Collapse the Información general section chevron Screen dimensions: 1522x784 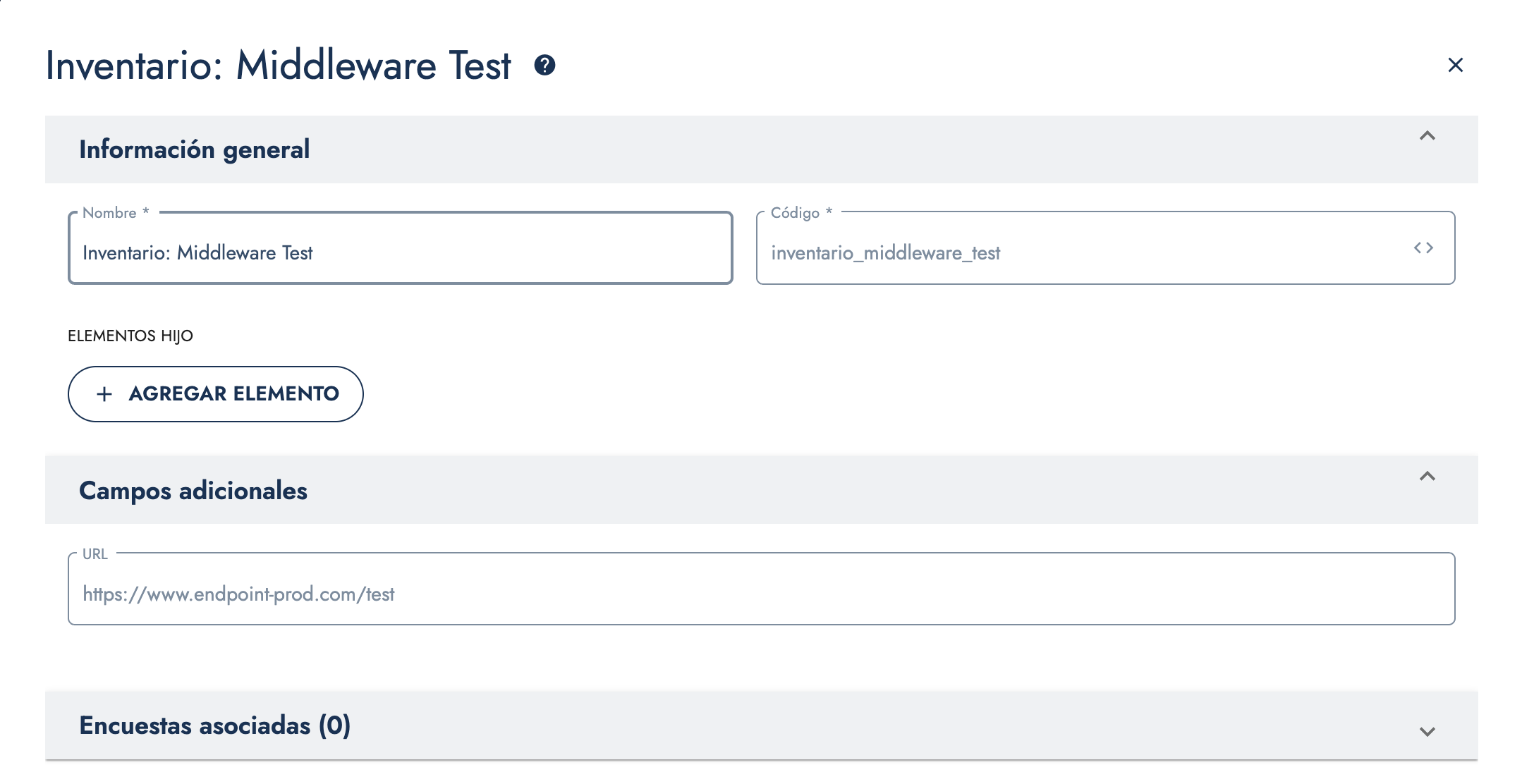click(x=1427, y=135)
